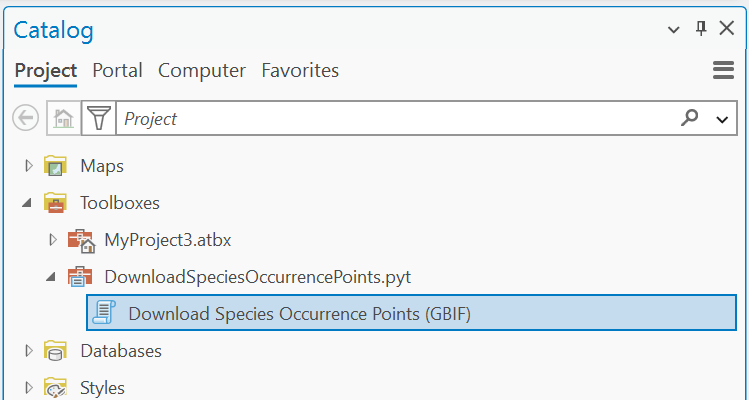This screenshot has width=749, height=400.
Task: Open the hamburger menu icon
Action: point(723,70)
